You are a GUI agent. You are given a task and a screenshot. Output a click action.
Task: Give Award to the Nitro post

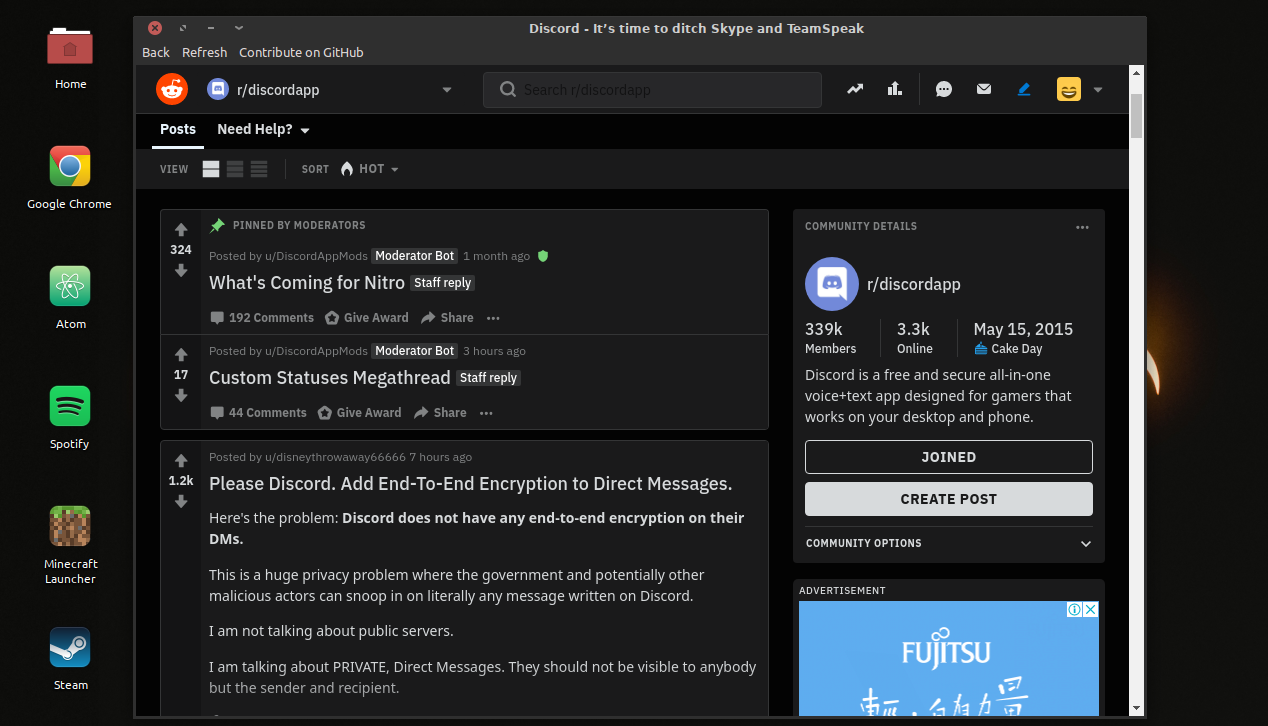click(x=366, y=318)
